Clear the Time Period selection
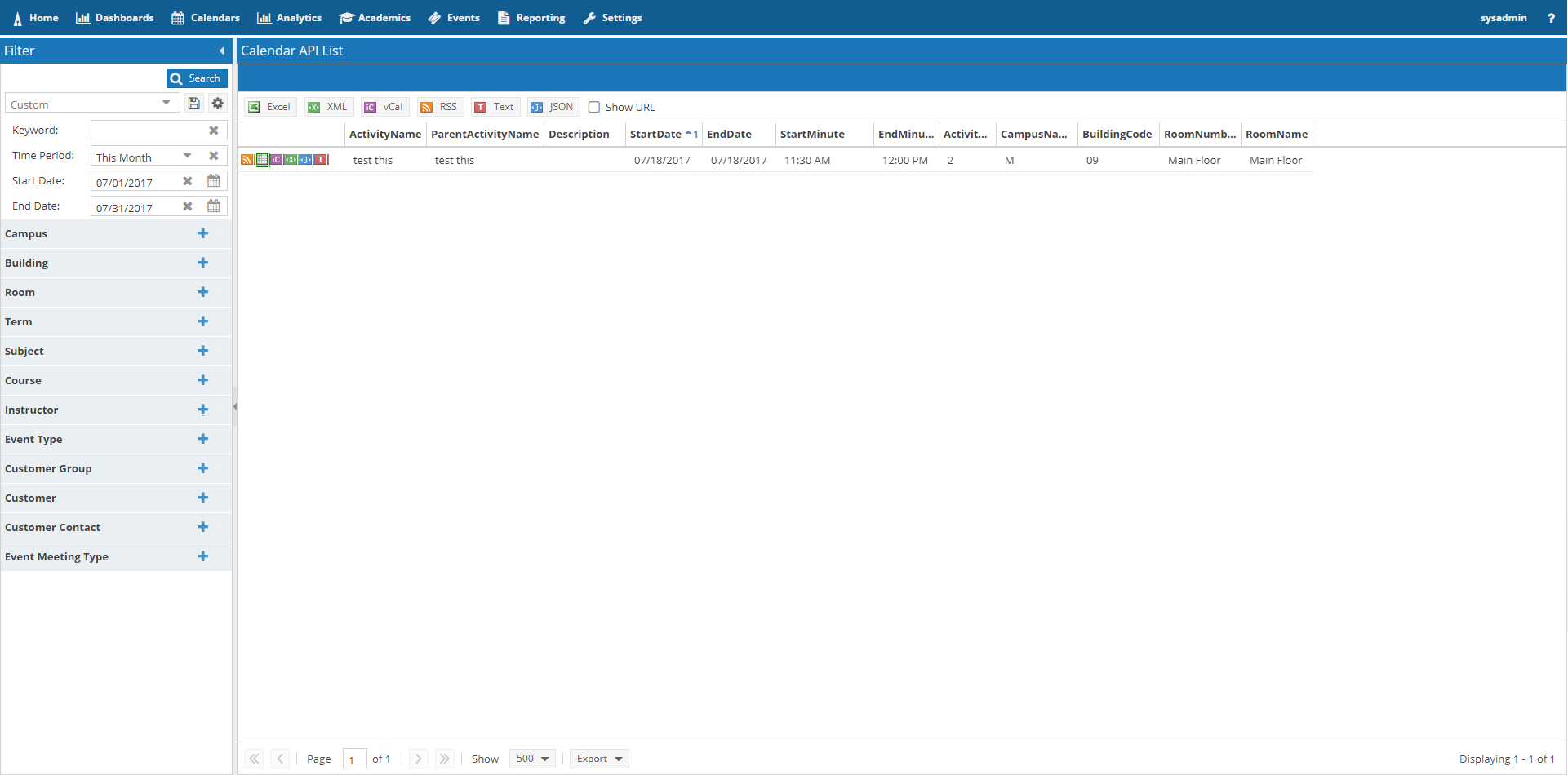1568x775 pixels. (214, 156)
